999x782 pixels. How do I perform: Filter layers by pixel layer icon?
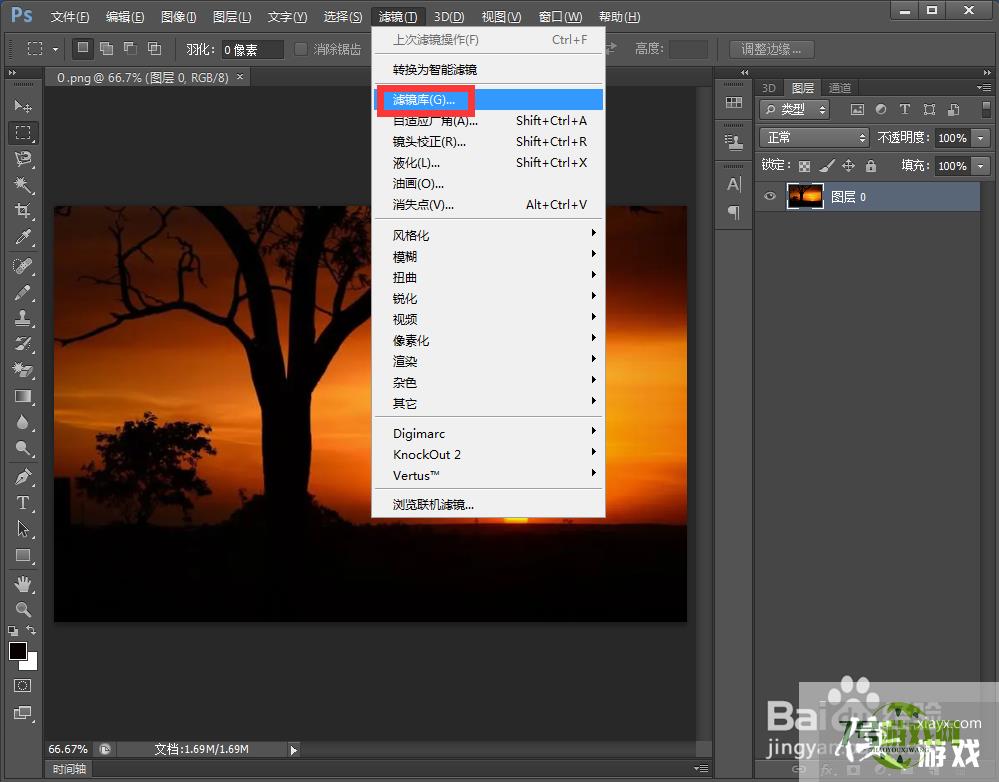pyautogui.click(x=858, y=110)
